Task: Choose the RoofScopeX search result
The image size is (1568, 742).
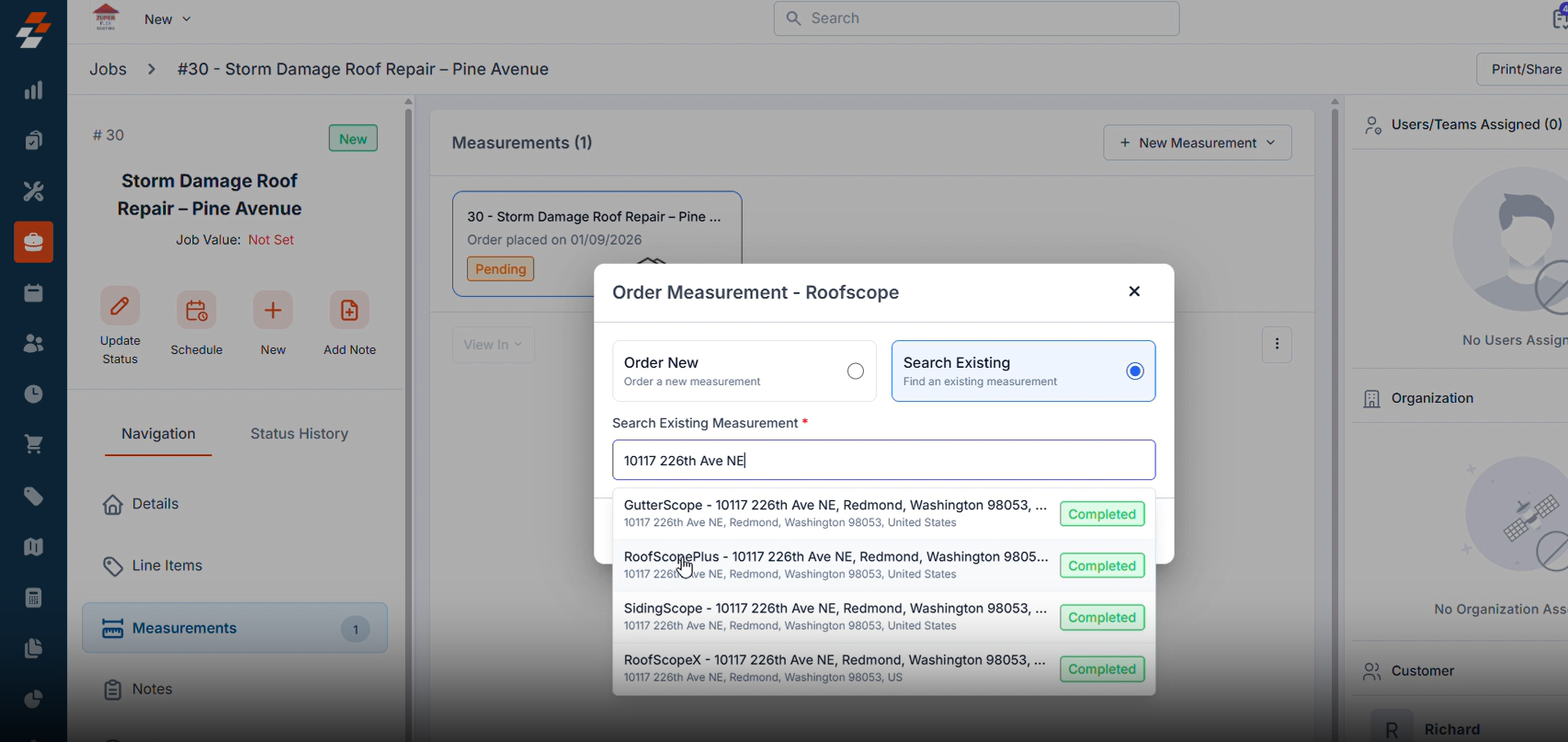Action: (x=834, y=668)
